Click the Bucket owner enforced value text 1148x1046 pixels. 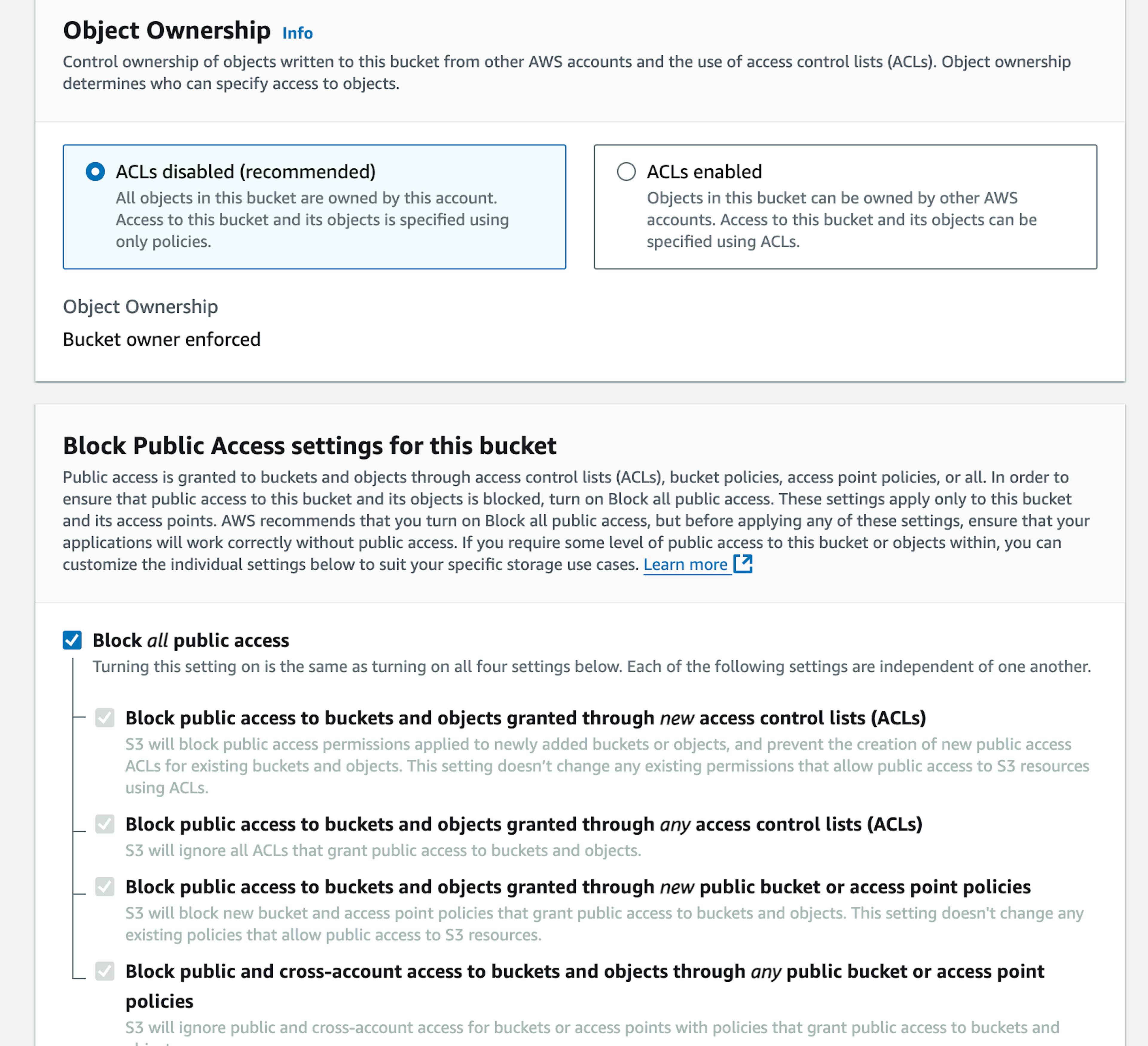(x=162, y=340)
